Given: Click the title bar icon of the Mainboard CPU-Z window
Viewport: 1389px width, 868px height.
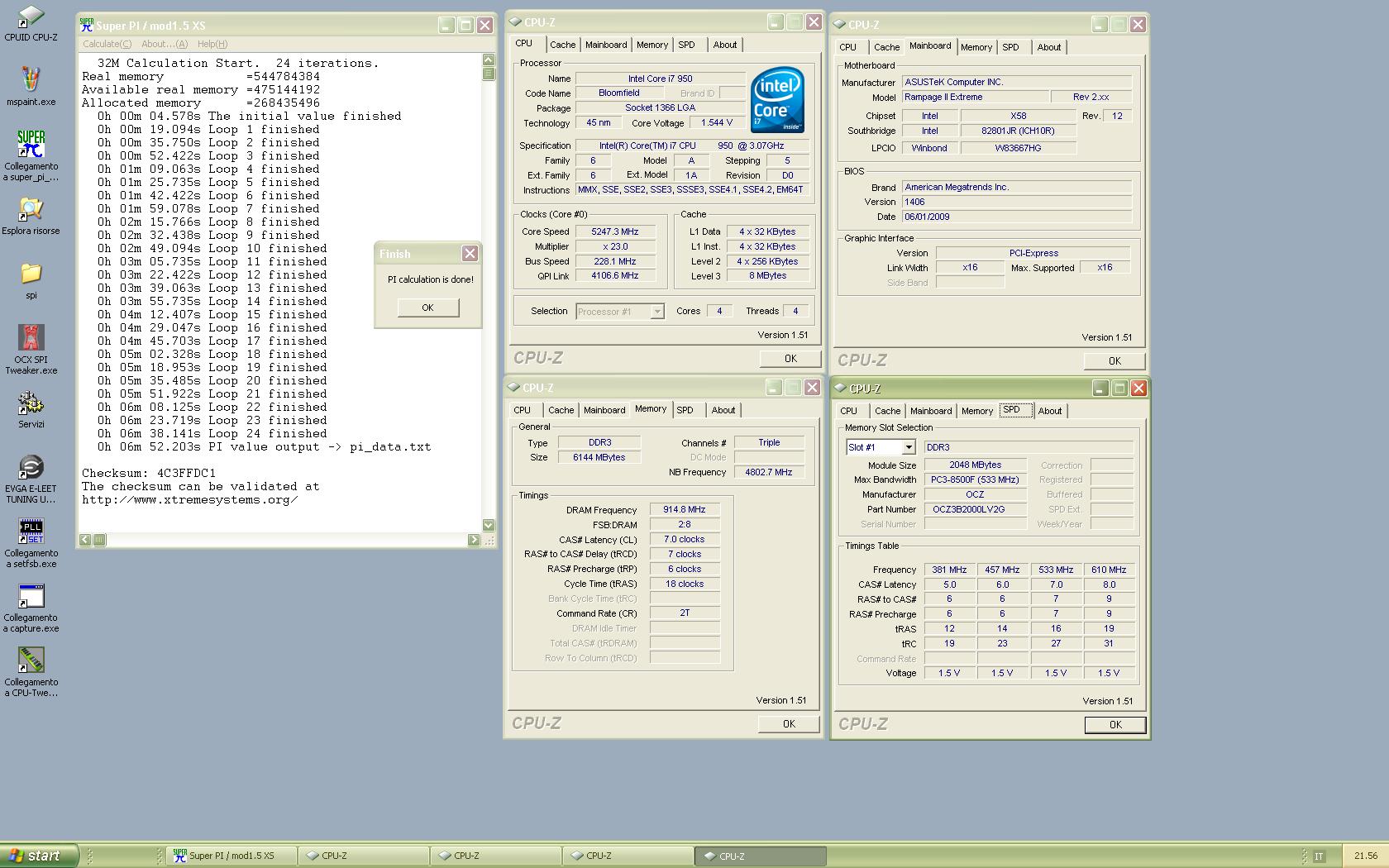Looking at the screenshot, I should [x=839, y=25].
